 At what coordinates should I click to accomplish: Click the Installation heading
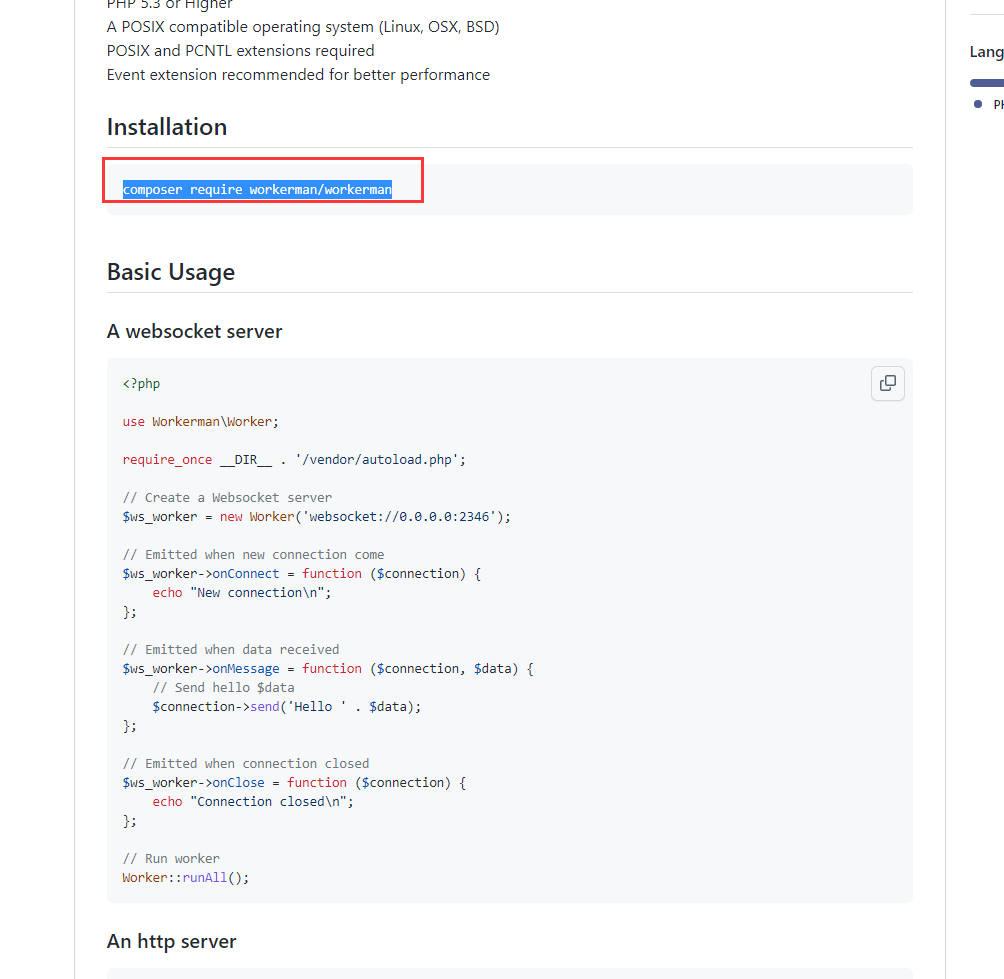[x=167, y=127]
